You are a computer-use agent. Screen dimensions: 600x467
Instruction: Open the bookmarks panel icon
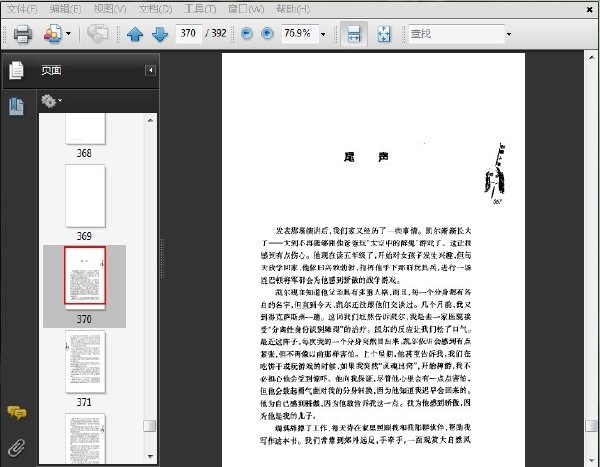click(x=16, y=106)
